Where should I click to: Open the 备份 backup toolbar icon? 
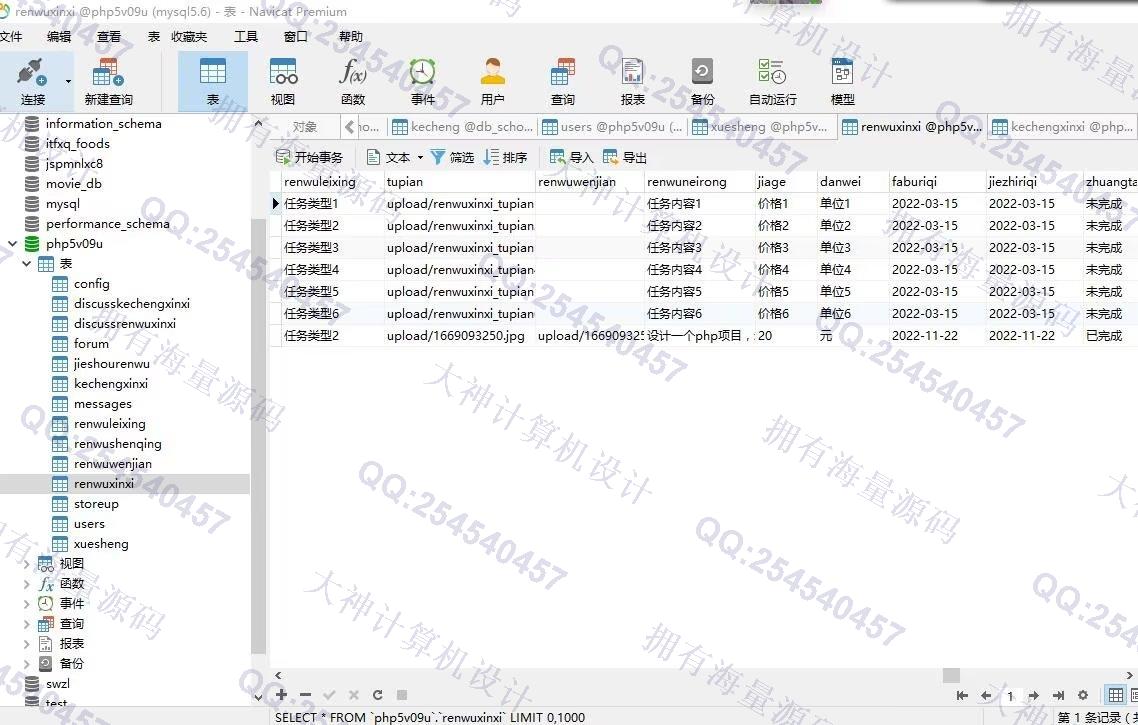[x=702, y=81]
